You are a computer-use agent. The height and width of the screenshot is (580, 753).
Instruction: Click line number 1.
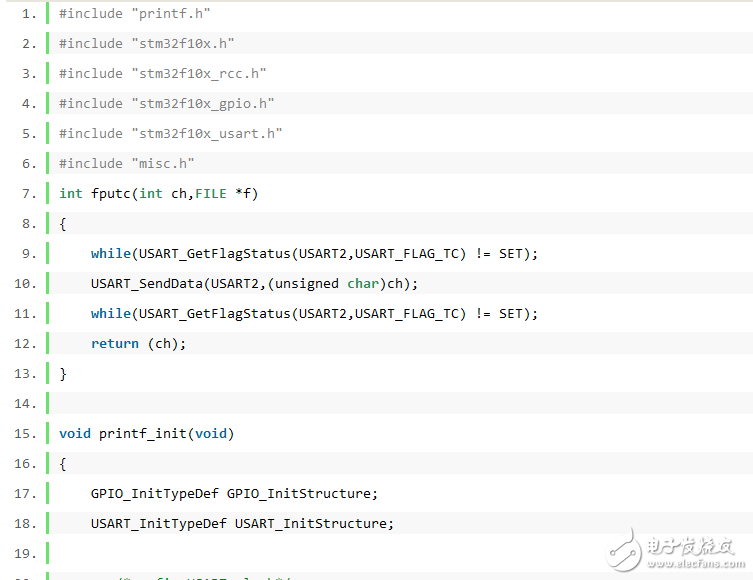tap(29, 14)
